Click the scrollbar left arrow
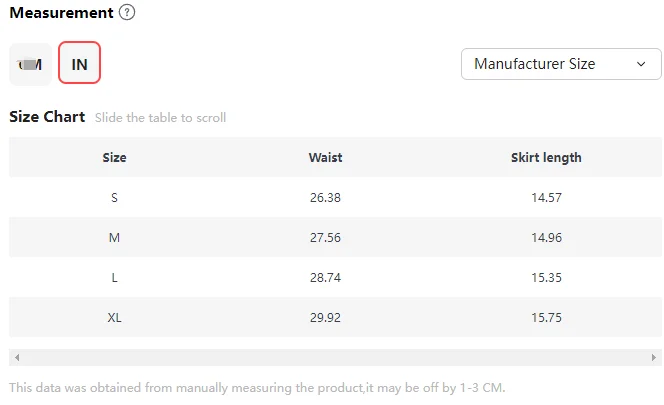Screen dimensions: 664x405 pyautogui.click(x=16, y=357)
